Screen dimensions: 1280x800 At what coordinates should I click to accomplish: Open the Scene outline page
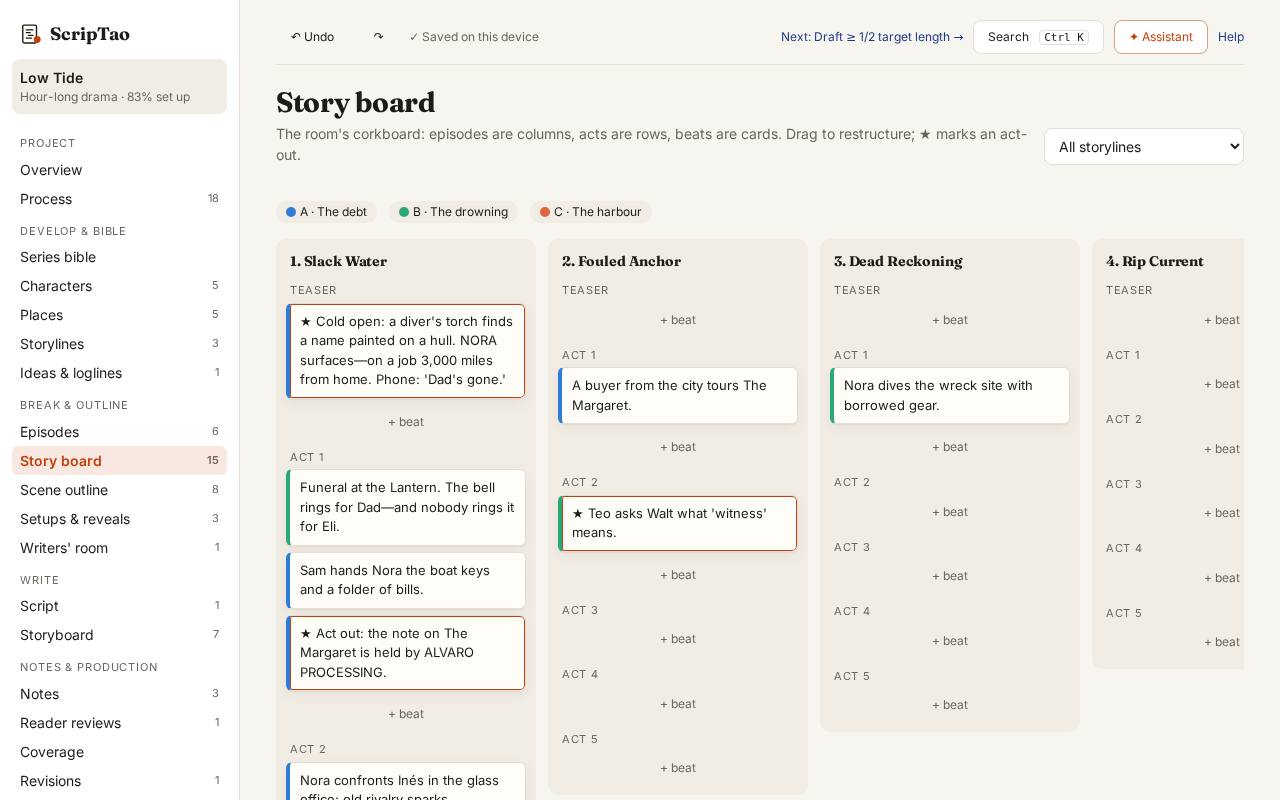click(119, 490)
